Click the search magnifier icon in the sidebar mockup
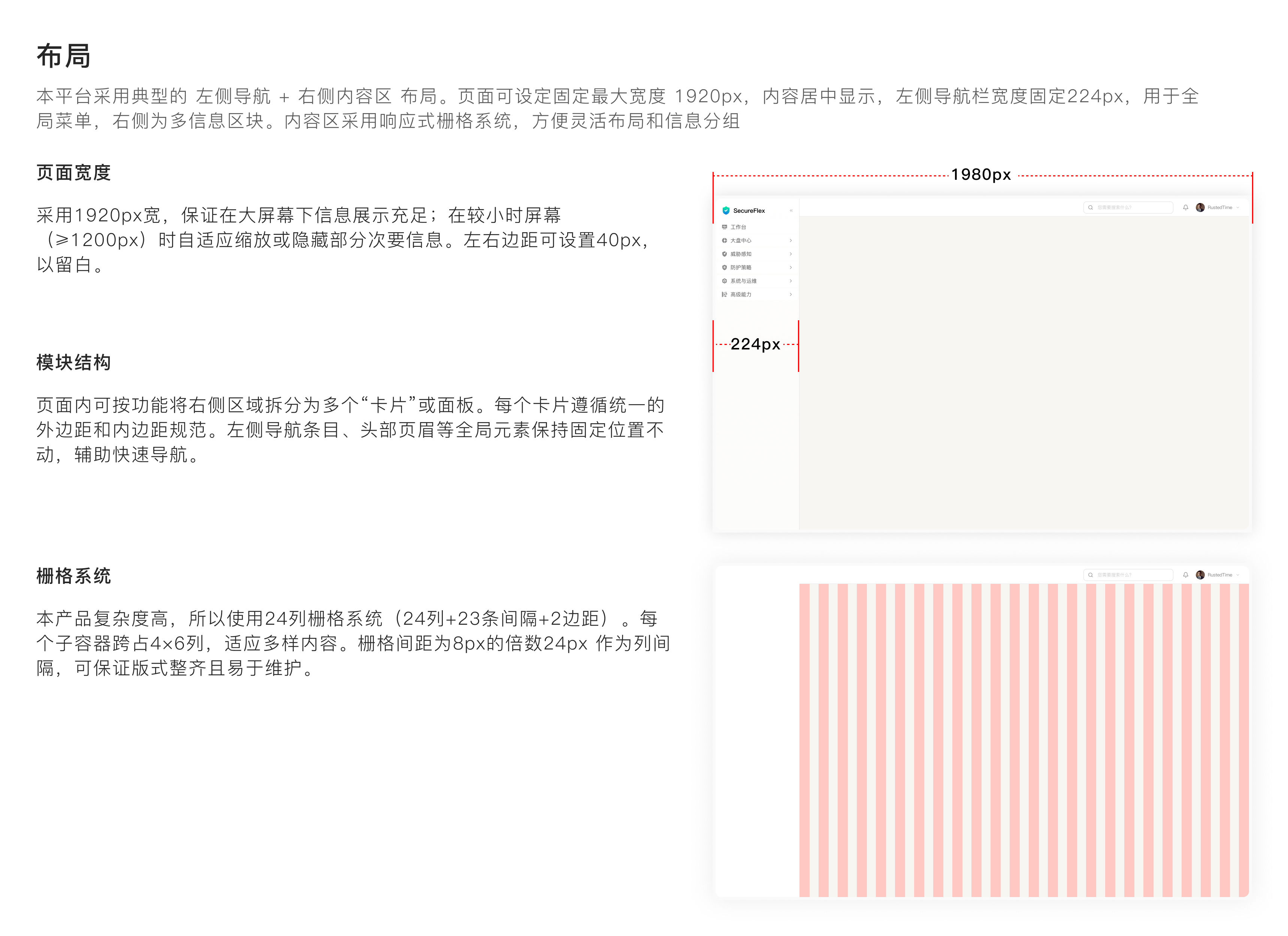 click(x=1090, y=208)
